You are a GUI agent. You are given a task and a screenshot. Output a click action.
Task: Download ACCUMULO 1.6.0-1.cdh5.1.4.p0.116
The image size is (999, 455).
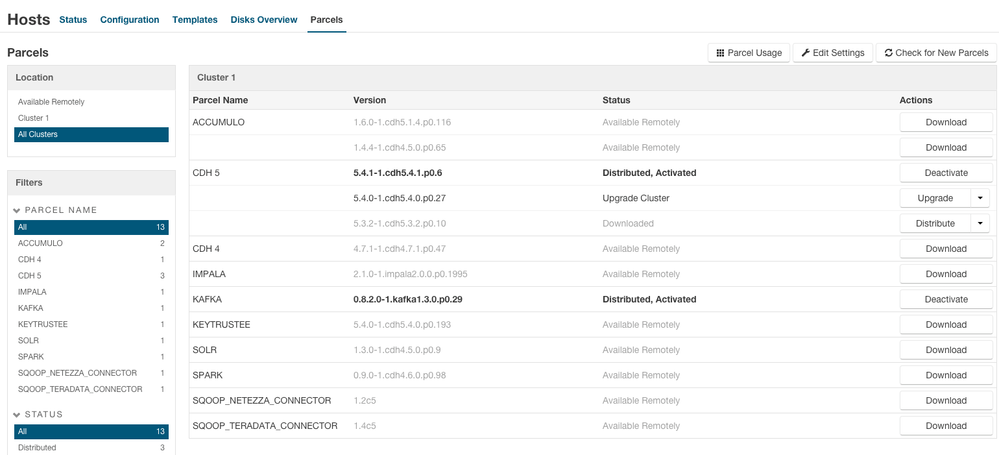(946, 122)
